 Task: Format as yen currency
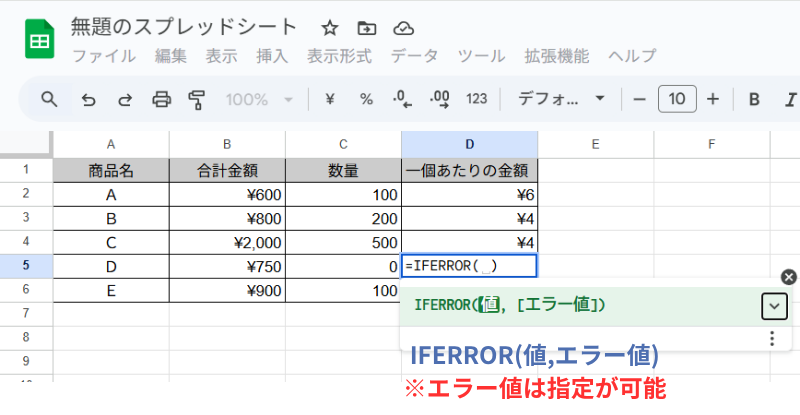pyautogui.click(x=329, y=99)
